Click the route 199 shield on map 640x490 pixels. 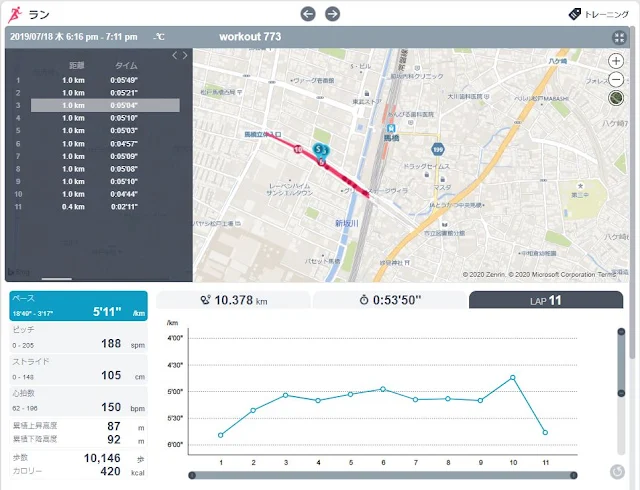coord(438,149)
